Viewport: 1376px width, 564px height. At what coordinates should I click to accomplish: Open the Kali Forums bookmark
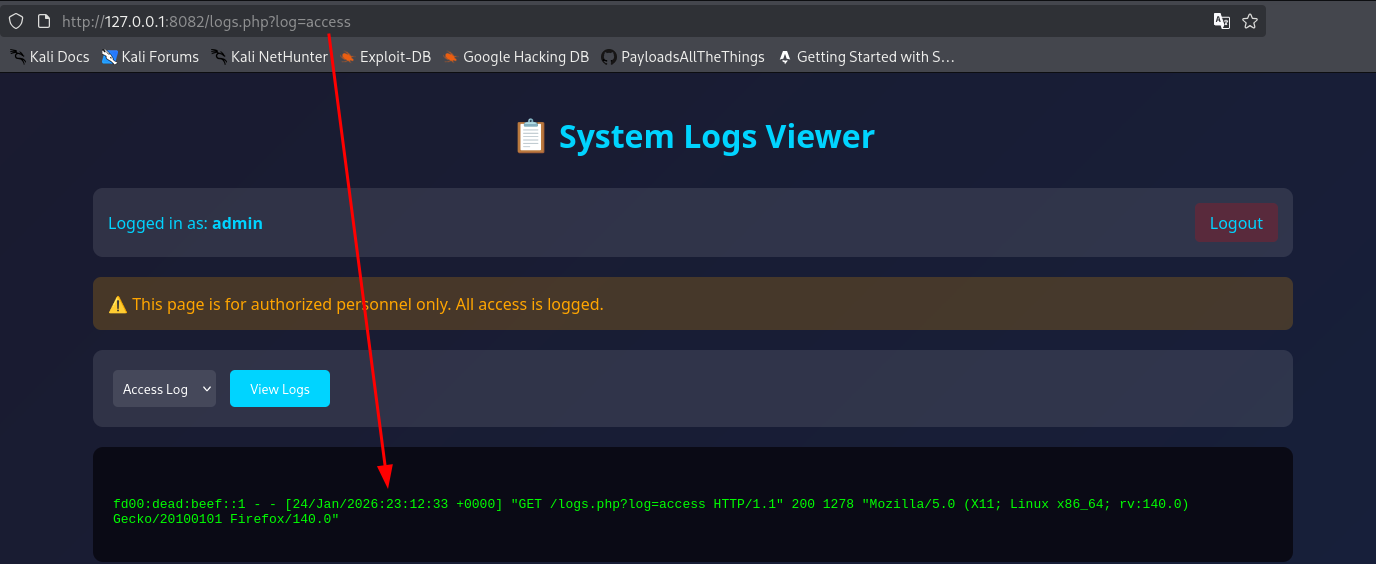[150, 57]
